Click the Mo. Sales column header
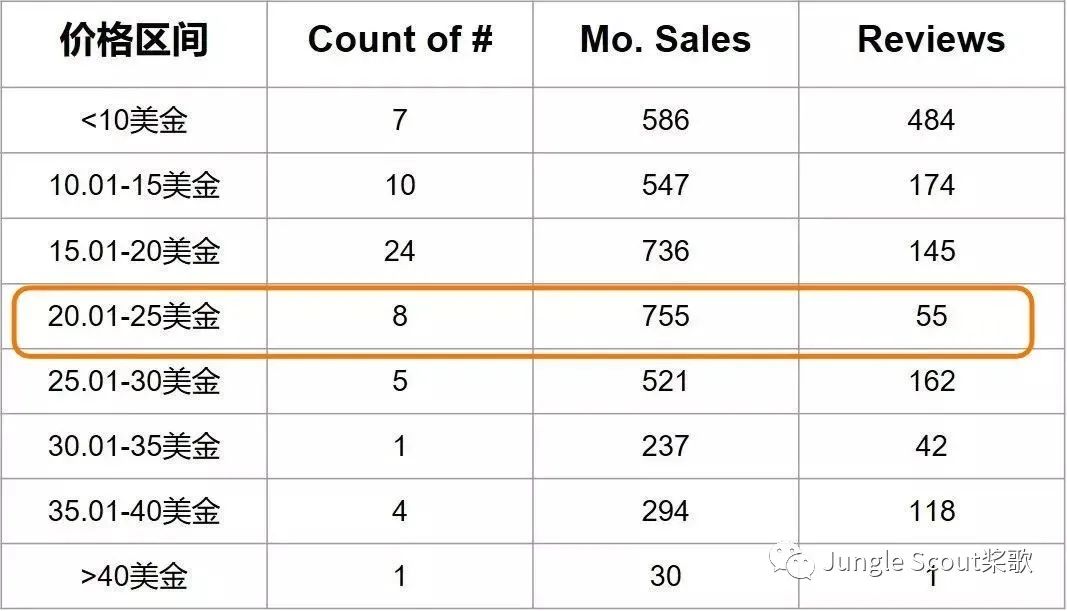The image size is (1067, 611). click(666, 39)
